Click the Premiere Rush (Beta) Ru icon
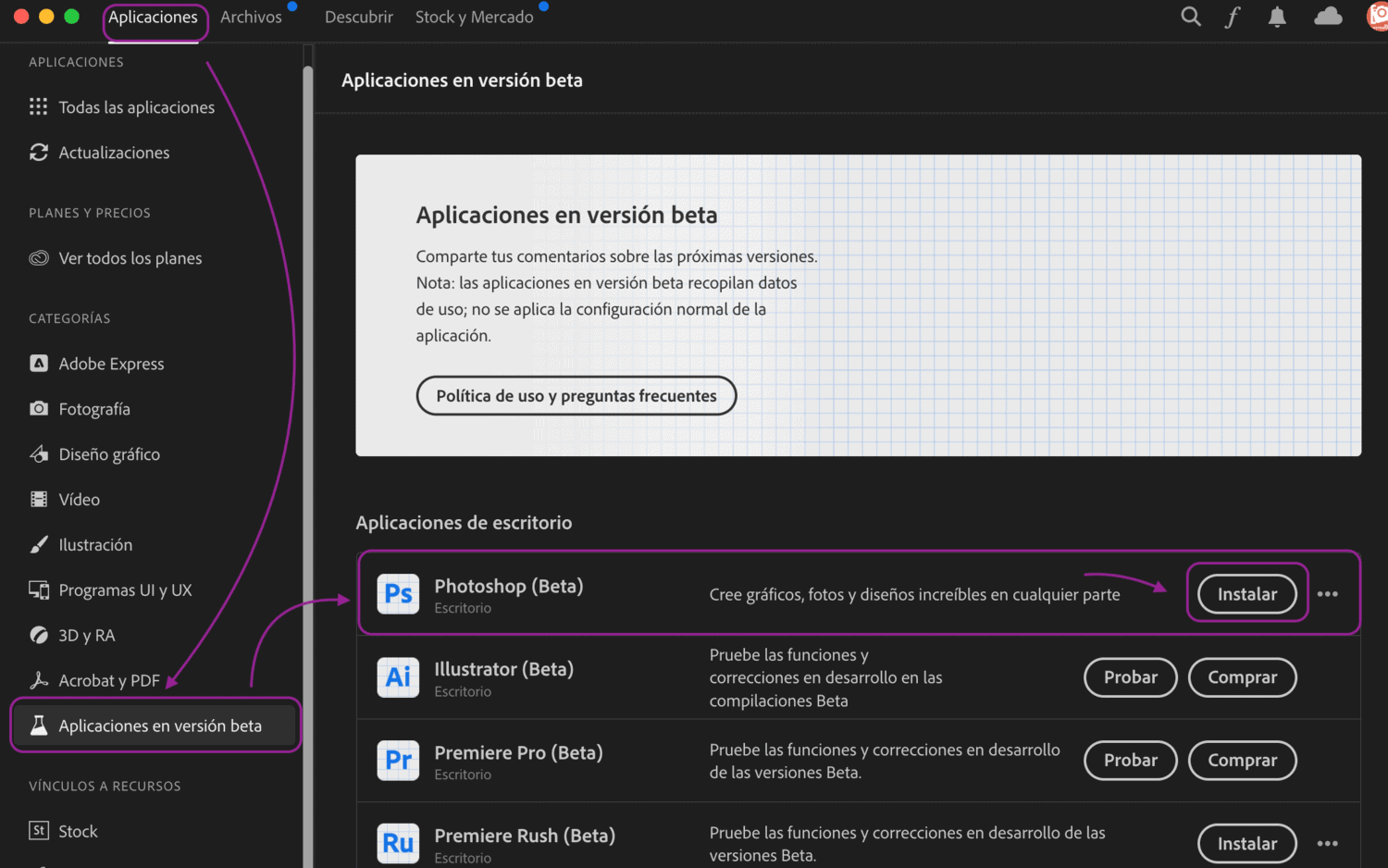The image size is (1388, 868). click(x=398, y=844)
